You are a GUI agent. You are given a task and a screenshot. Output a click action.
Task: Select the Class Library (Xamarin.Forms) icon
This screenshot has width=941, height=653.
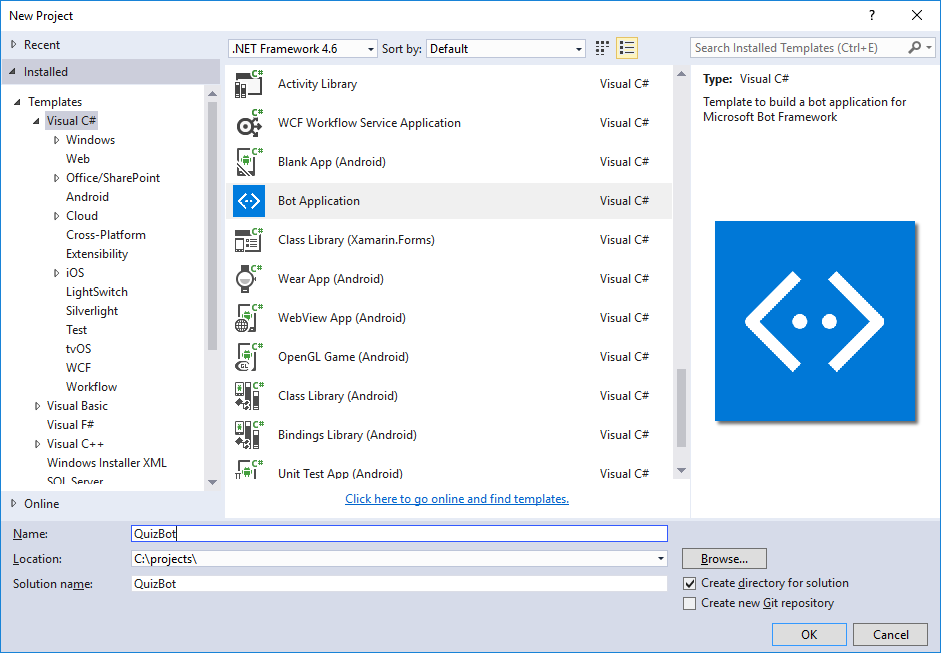pos(248,239)
